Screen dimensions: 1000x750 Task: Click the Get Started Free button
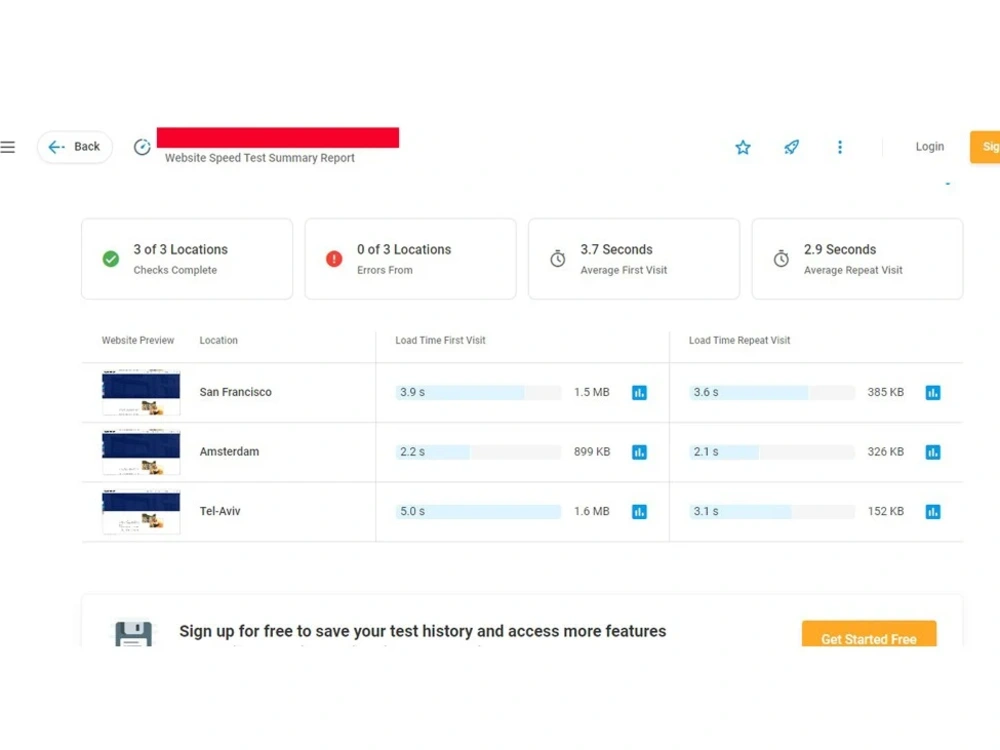click(x=869, y=635)
